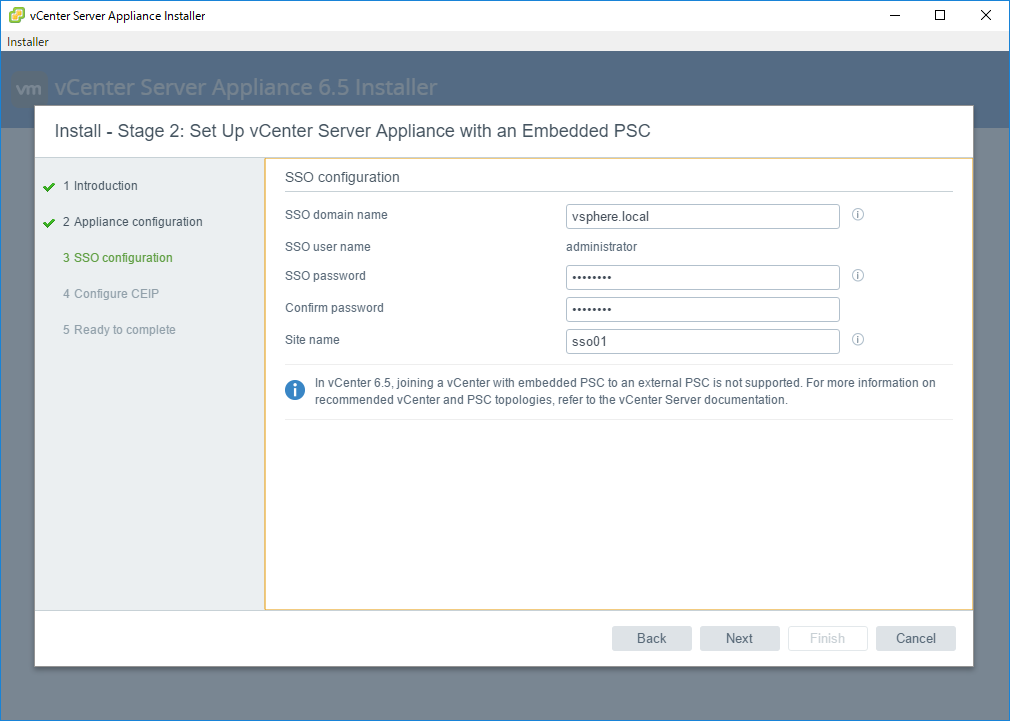Click the vCenter installer icon in title bar
This screenshot has width=1010, height=721.
click(17, 15)
